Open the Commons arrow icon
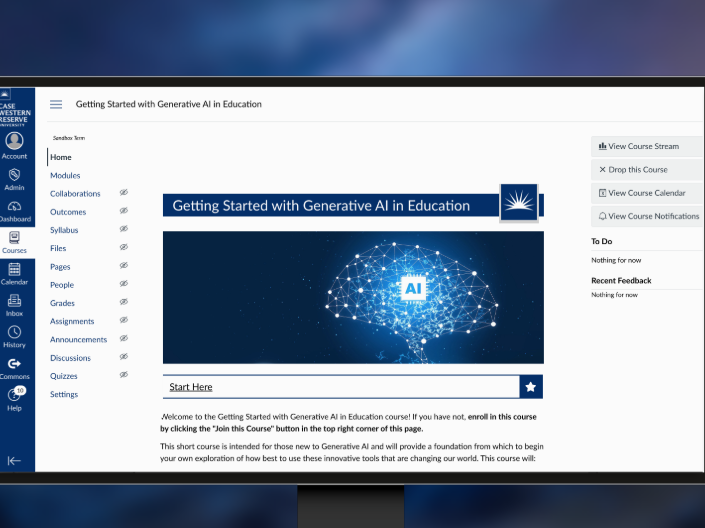Image resolution: width=705 pixels, height=528 pixels. click(x=14, y=363)
